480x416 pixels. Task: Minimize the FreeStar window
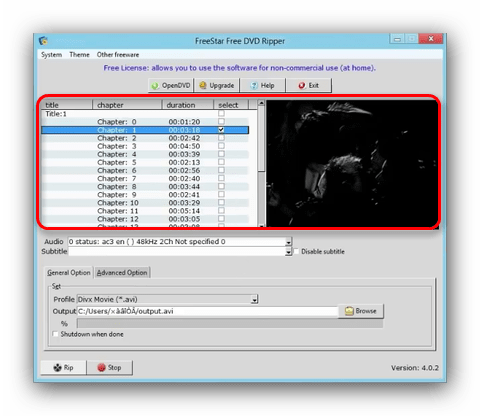pos(397,39)
